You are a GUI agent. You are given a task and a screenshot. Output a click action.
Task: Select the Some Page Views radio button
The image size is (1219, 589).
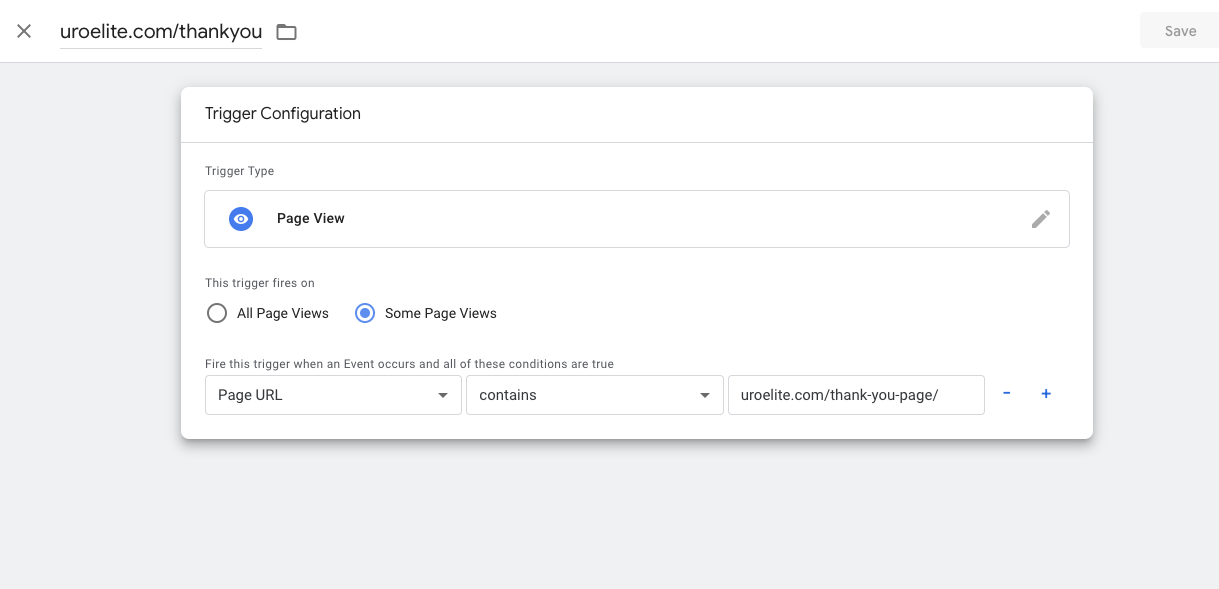[x=366, y=313]
